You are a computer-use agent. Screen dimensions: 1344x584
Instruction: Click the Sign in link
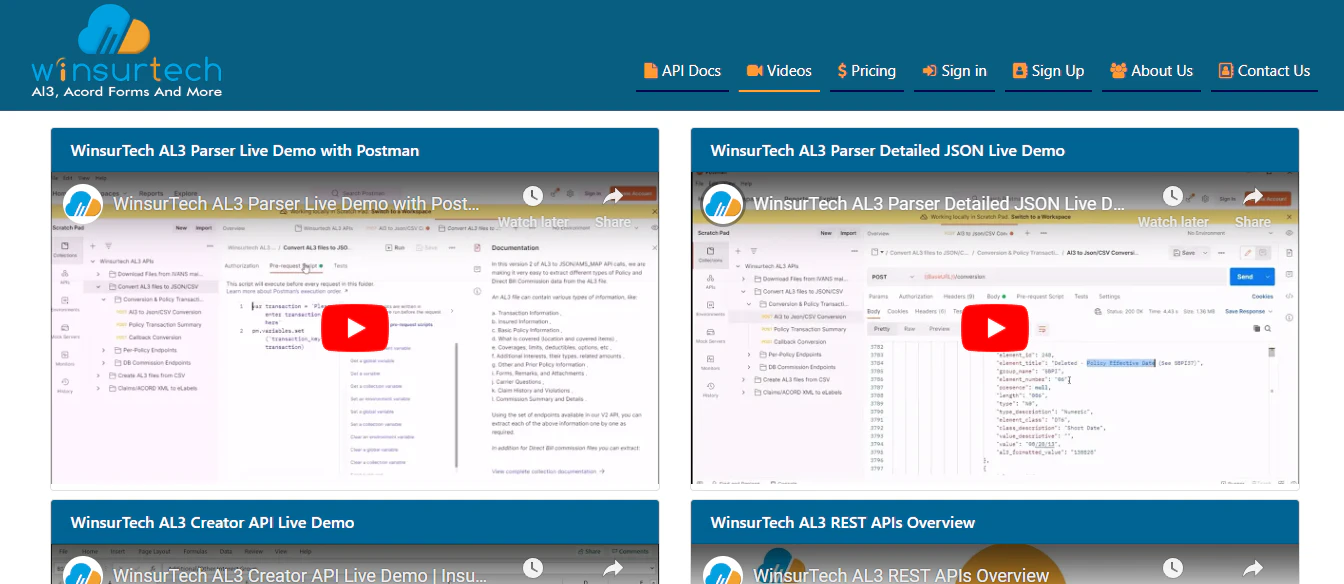(x=954, y=71)
